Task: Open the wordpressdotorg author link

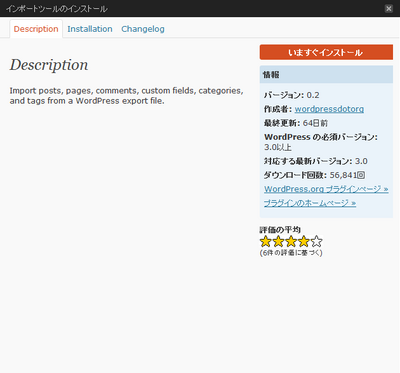Action: pyautogui.click(x=329, y=109)
